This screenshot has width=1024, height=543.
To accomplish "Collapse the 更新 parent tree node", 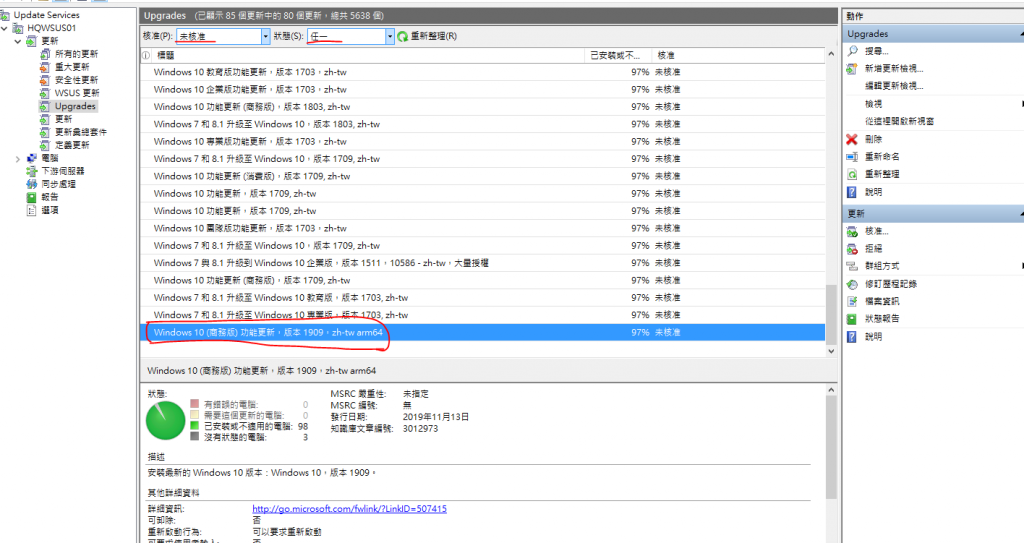I will [18, 41].
